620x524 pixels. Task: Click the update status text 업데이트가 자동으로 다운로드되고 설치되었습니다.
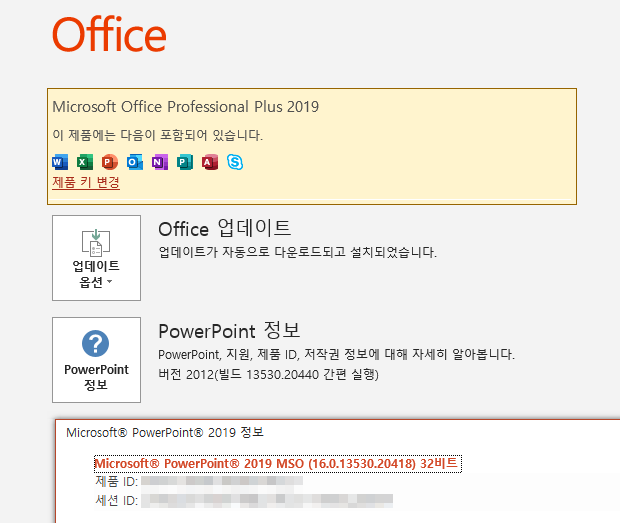click(297, 252)
